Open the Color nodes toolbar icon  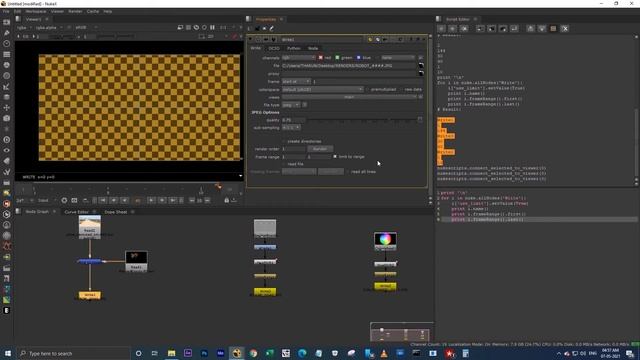click(x=7, y=64)
